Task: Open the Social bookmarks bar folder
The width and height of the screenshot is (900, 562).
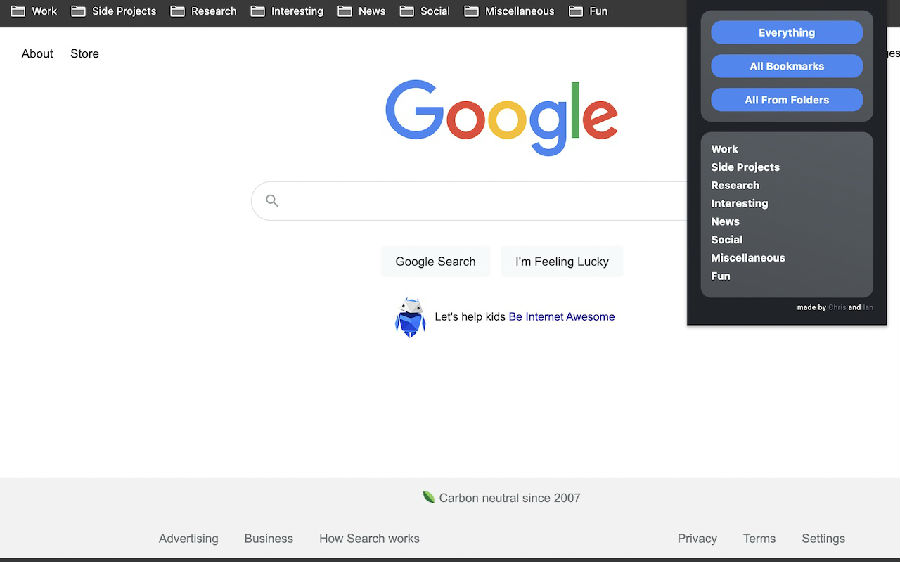Action: point(424,11)
